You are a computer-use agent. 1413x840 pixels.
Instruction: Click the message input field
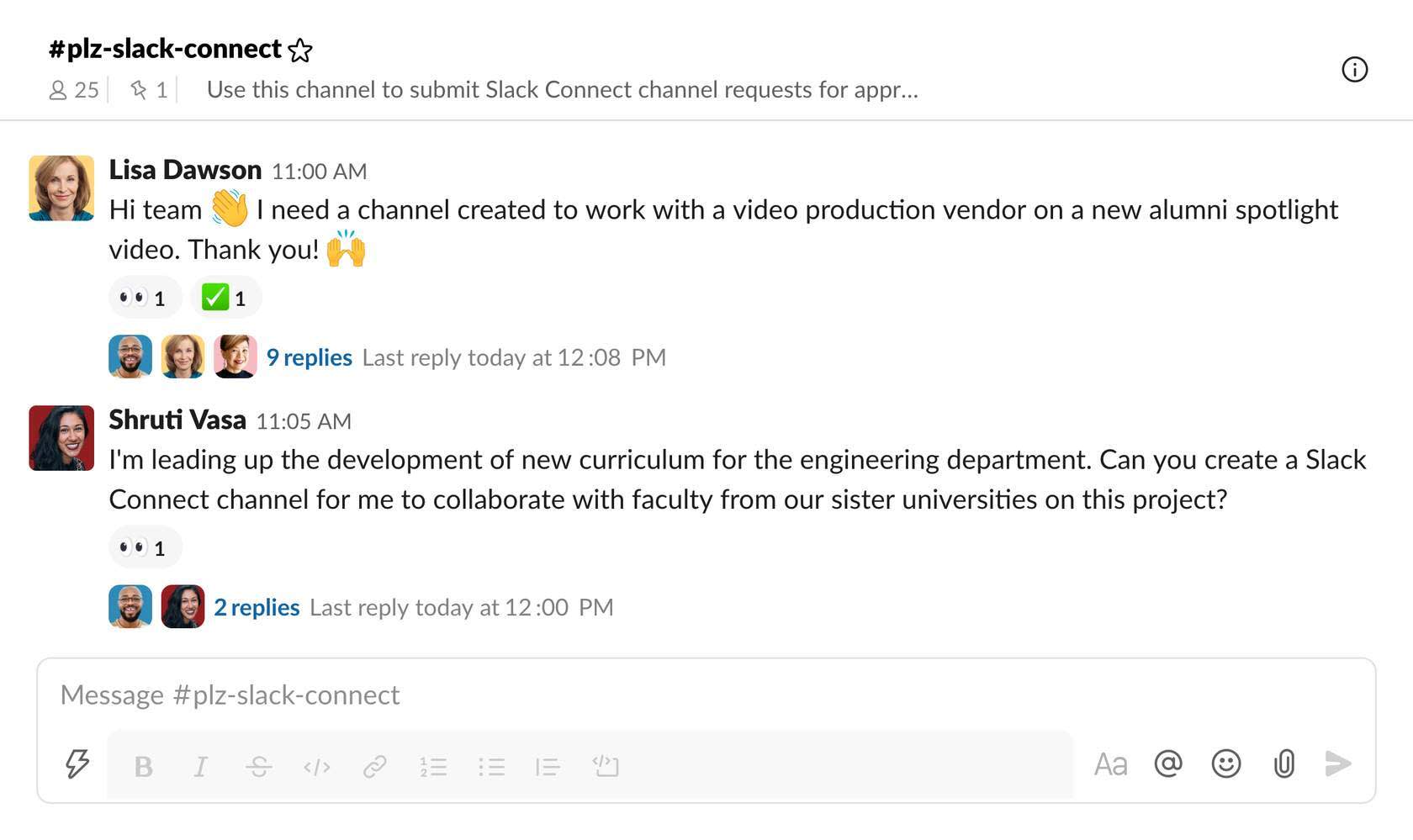(x=706, y=695)
